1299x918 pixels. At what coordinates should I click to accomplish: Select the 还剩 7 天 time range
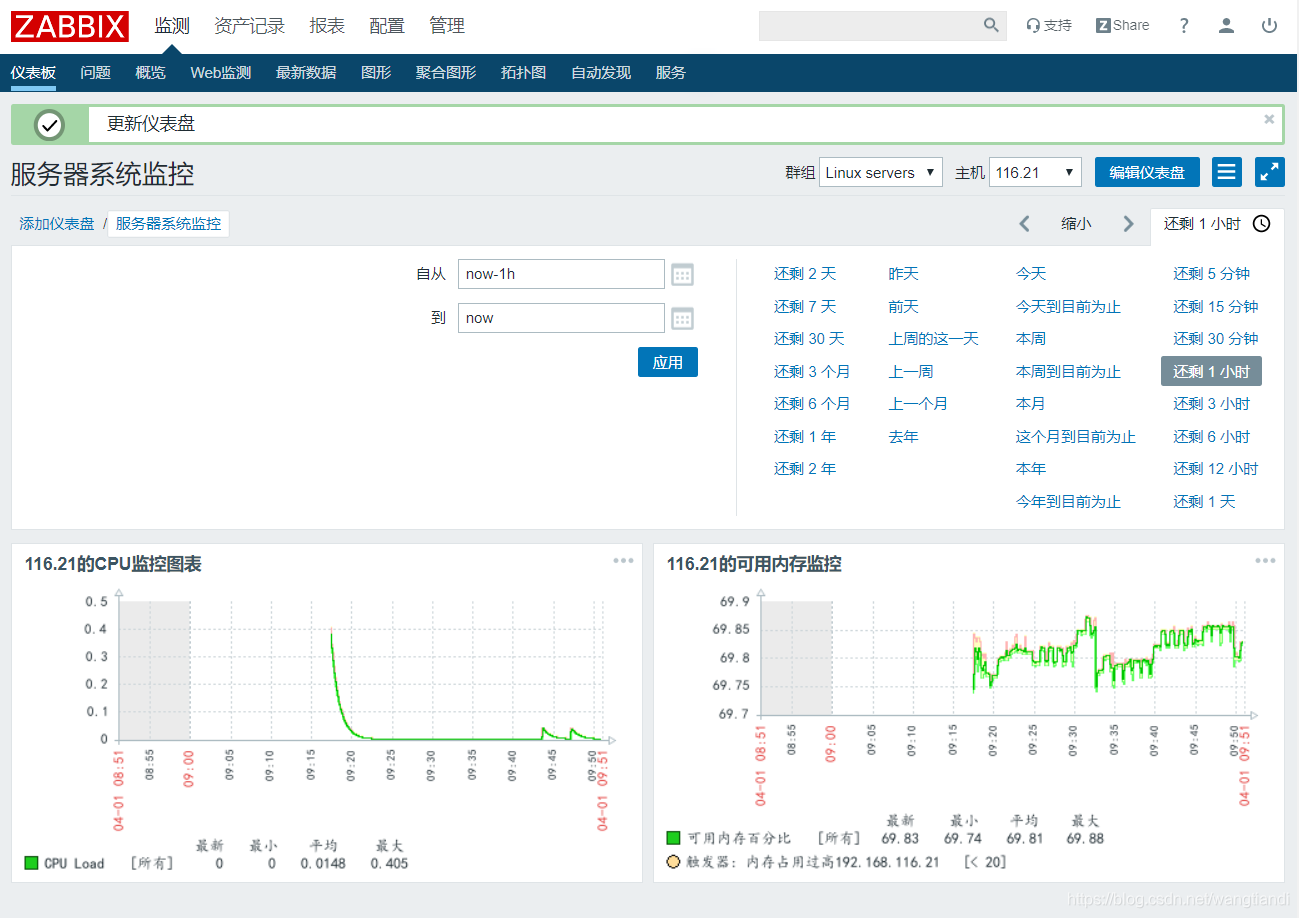[x=805, y=306]
